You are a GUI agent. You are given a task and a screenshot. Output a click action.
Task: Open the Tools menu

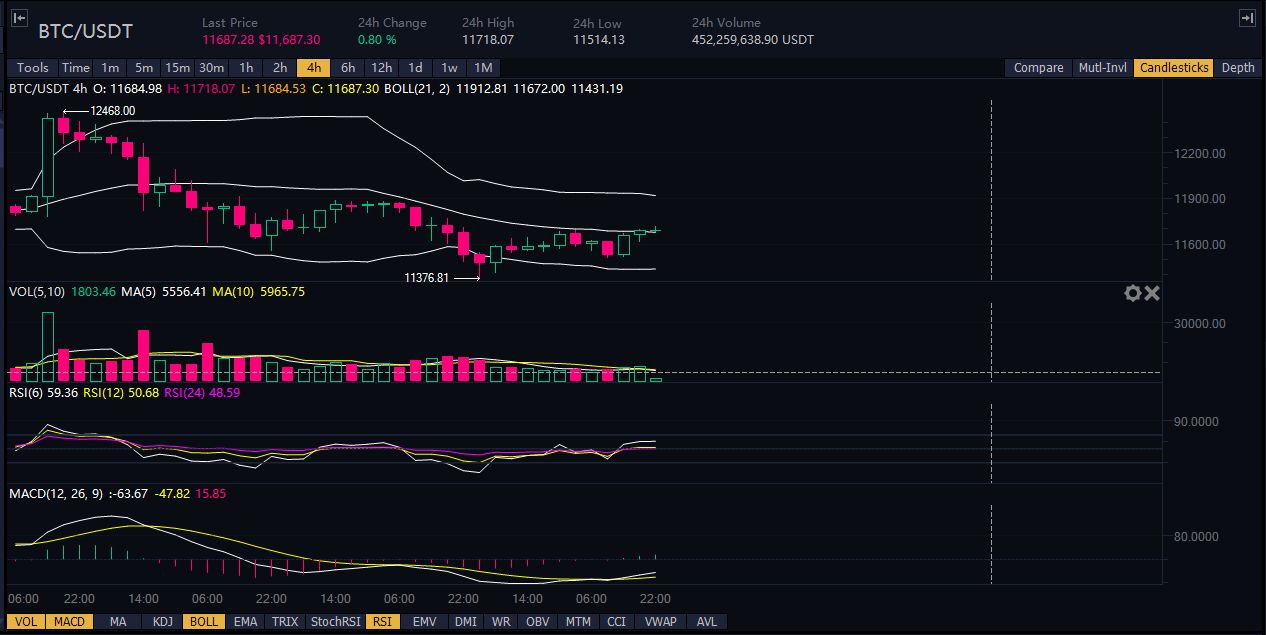(32, 68)
